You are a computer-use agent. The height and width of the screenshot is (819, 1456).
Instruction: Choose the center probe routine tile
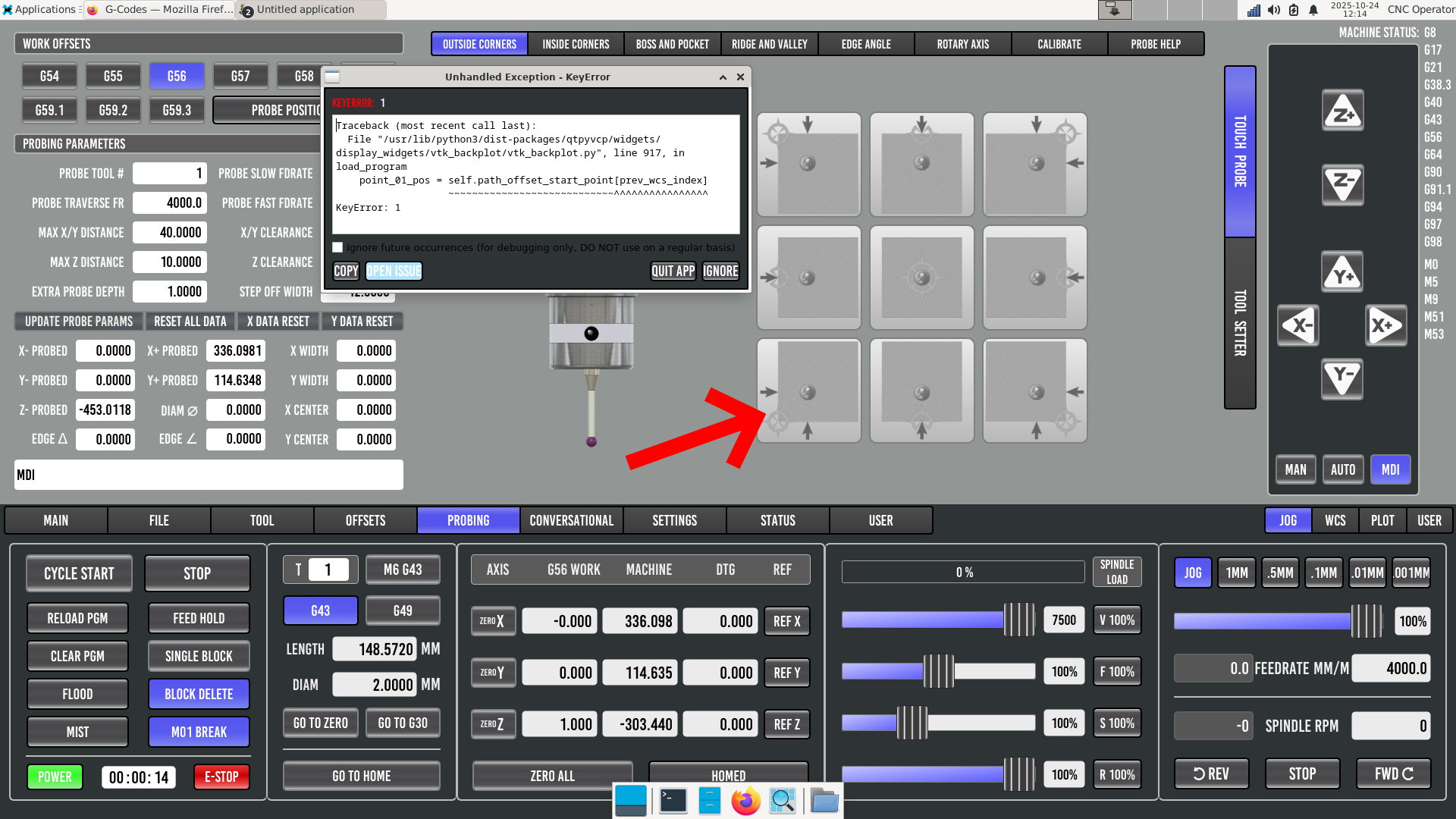click(921, 278)
